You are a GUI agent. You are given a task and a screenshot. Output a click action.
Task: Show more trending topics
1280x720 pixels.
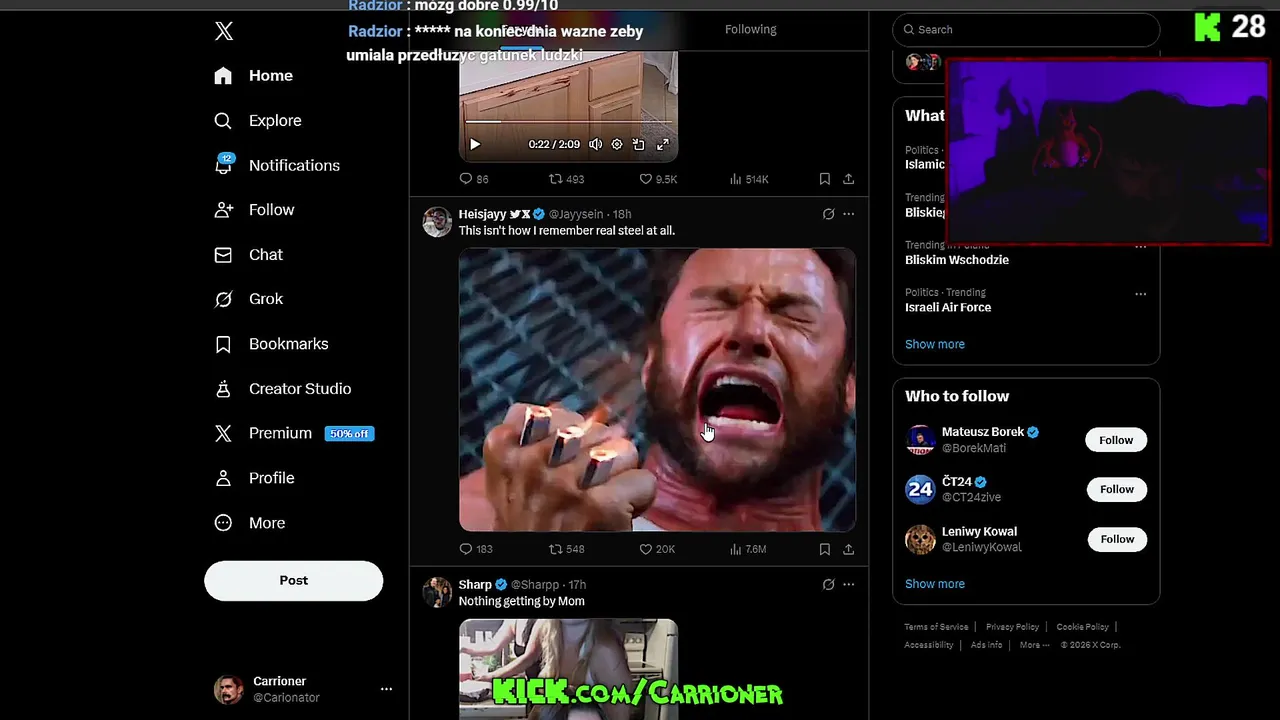pos(935,344)
